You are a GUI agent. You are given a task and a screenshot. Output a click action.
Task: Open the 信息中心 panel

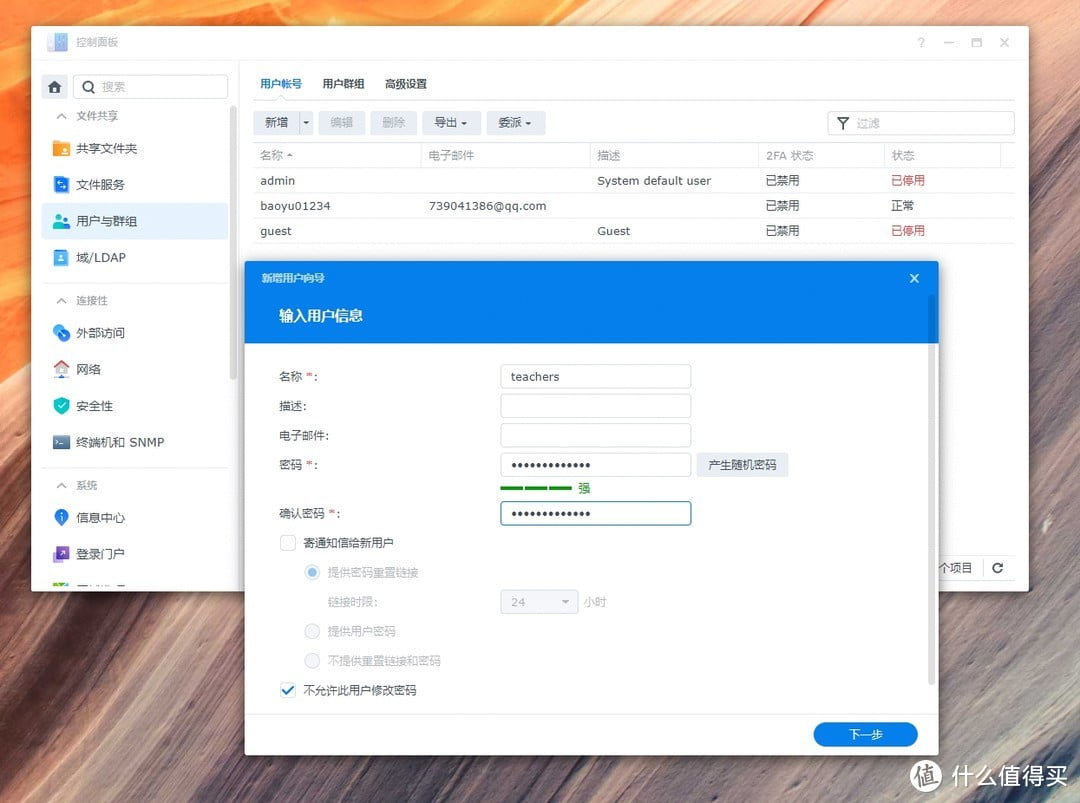(101, 517)
